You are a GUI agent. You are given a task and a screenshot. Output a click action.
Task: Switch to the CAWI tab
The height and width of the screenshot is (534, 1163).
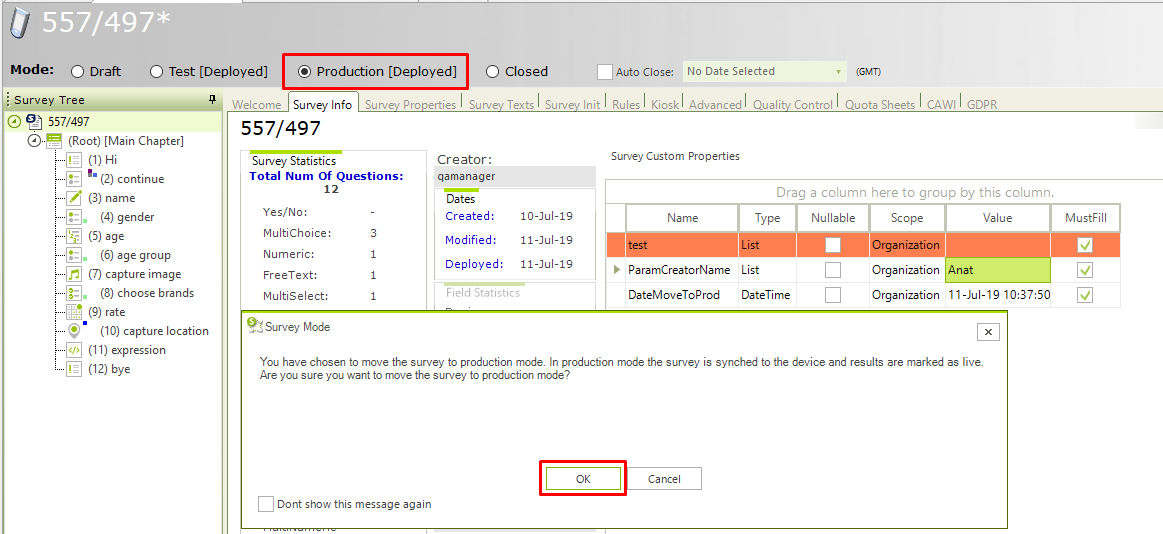(941, 105)
